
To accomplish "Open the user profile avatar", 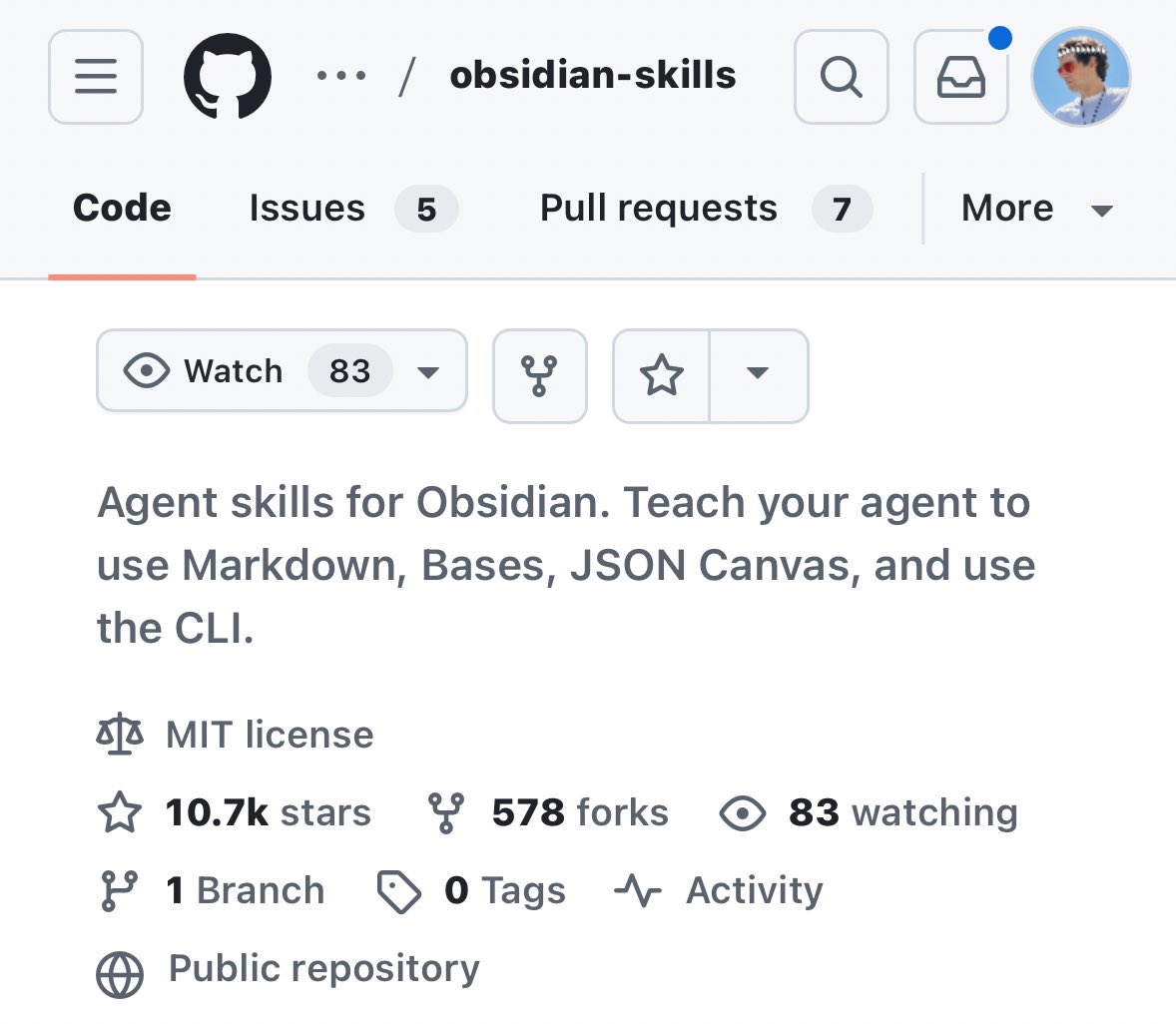I will 1080,77.
